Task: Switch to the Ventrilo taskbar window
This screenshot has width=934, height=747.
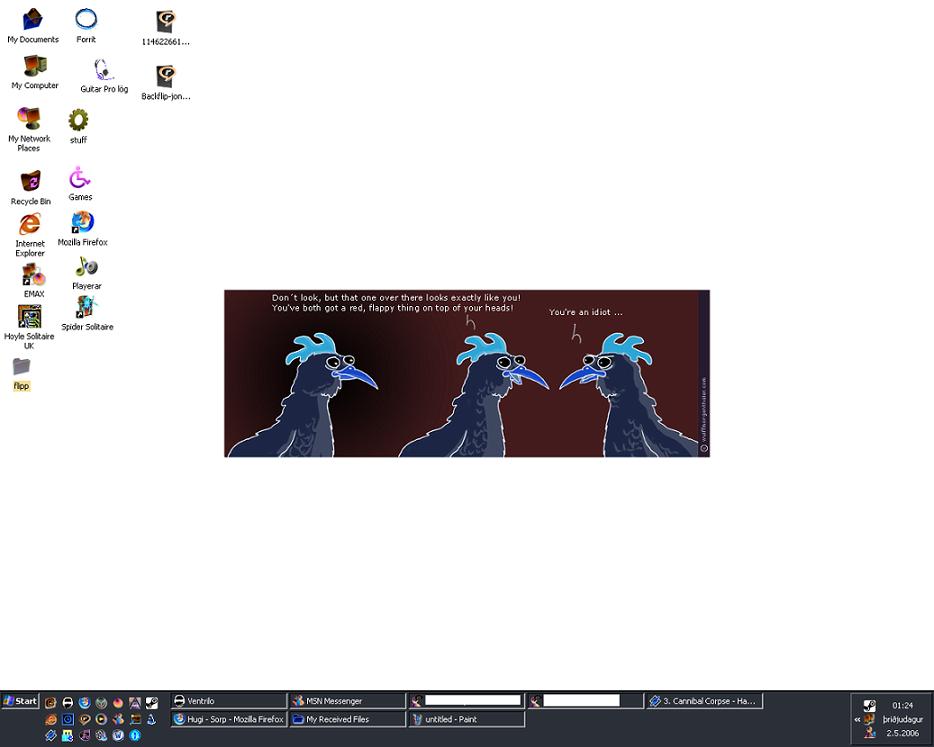Action: pos(229,701)
